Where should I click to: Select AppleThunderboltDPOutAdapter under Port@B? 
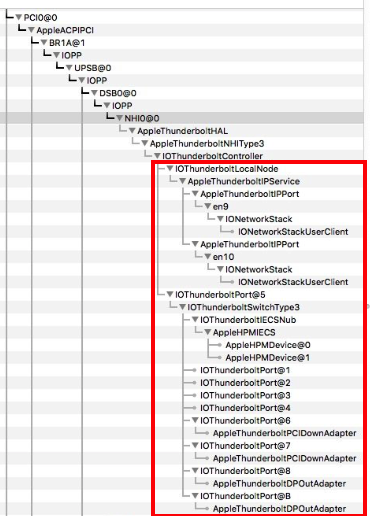pyautogui.click(x=279, y=509)
